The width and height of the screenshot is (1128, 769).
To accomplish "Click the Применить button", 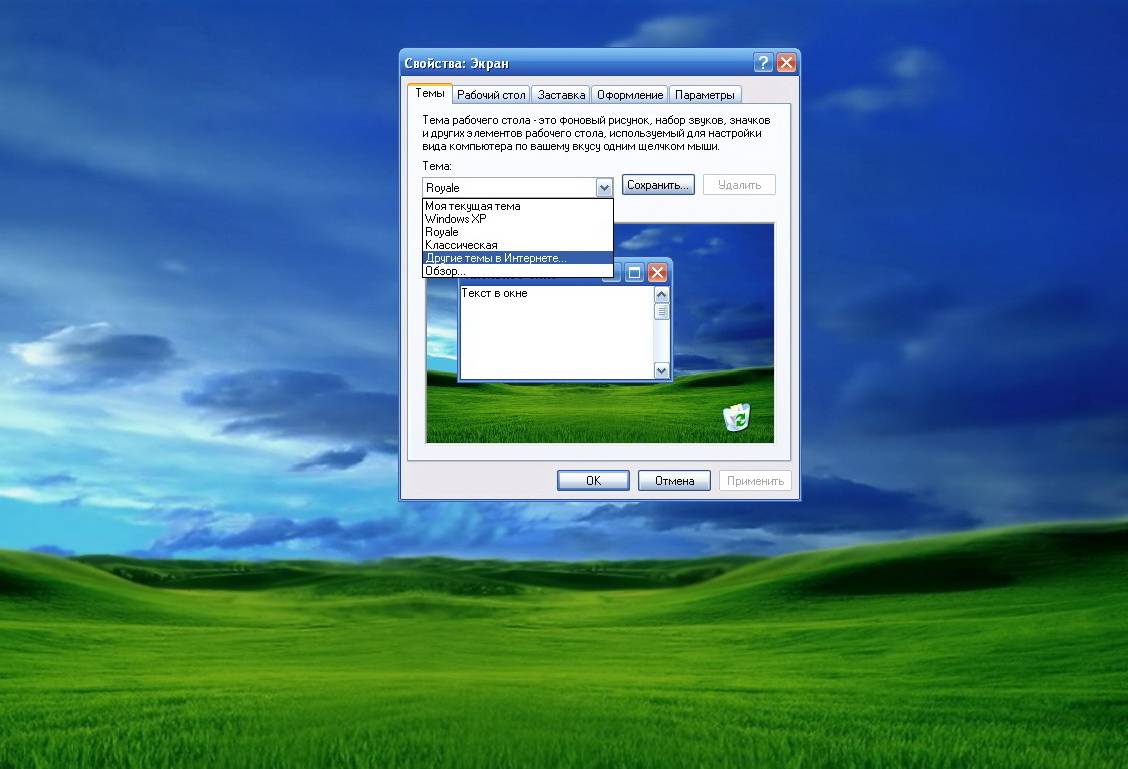I will tap(755, 481).
